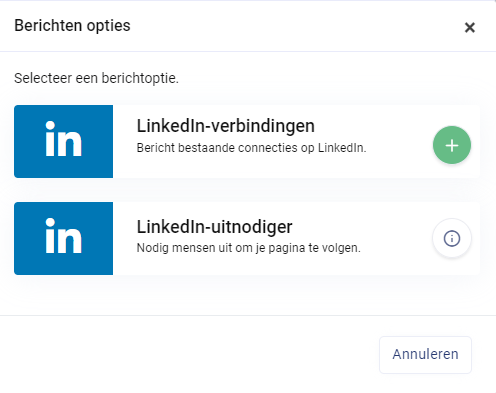
Task: Select the LinkedIn-uitnodiger heading
Action: click(x=215, y=227)
